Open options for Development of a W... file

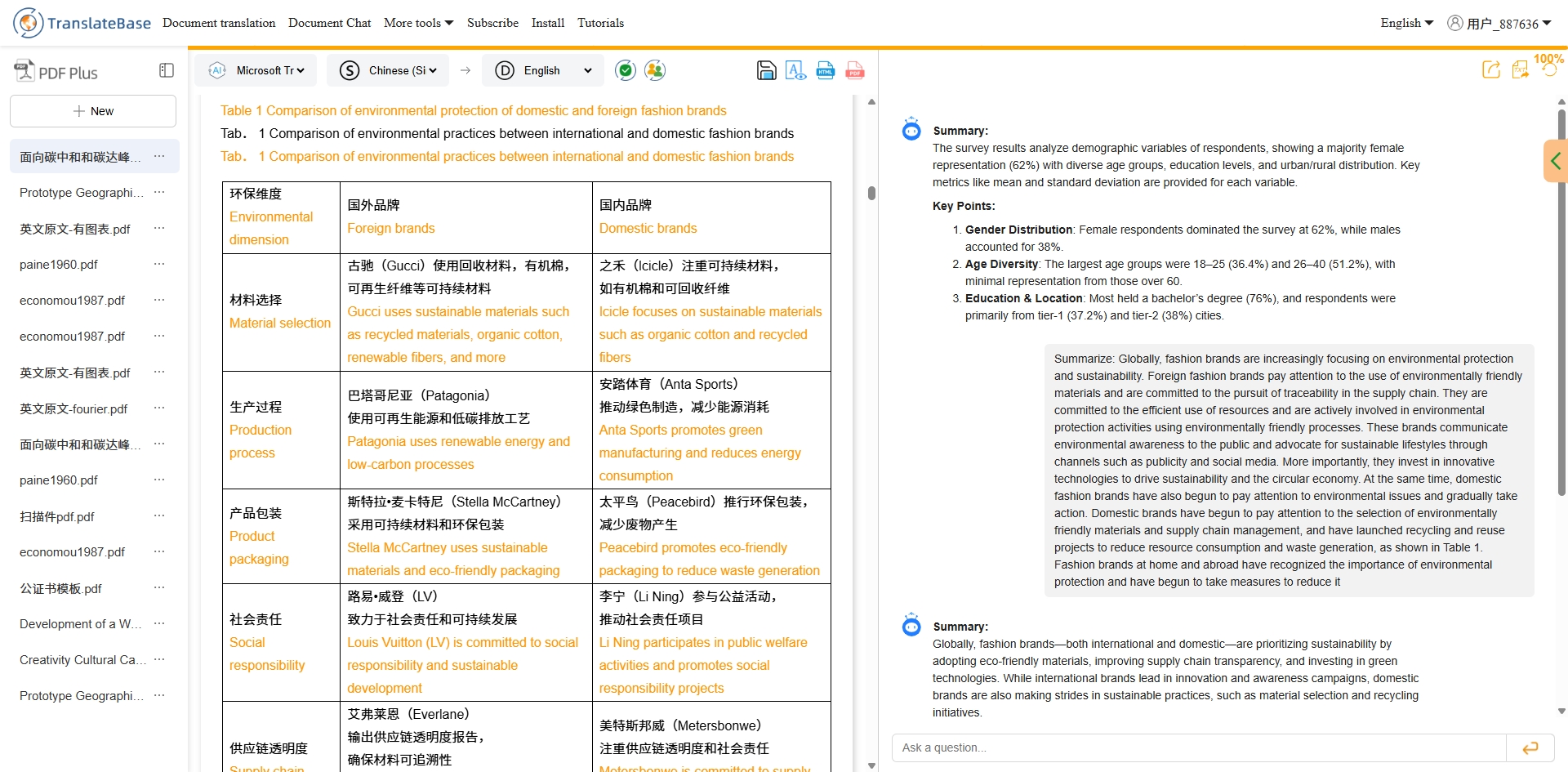click(159, 623)
